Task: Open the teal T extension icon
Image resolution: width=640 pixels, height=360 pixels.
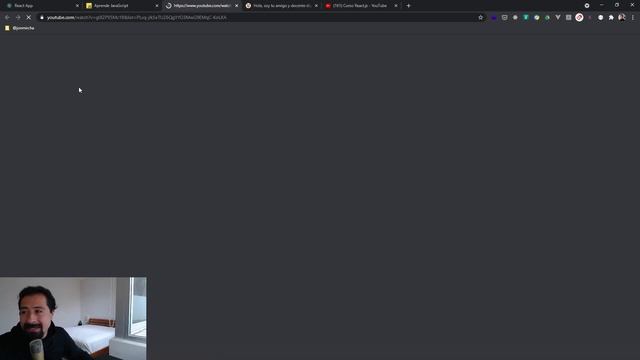Action: click(526, 18)
